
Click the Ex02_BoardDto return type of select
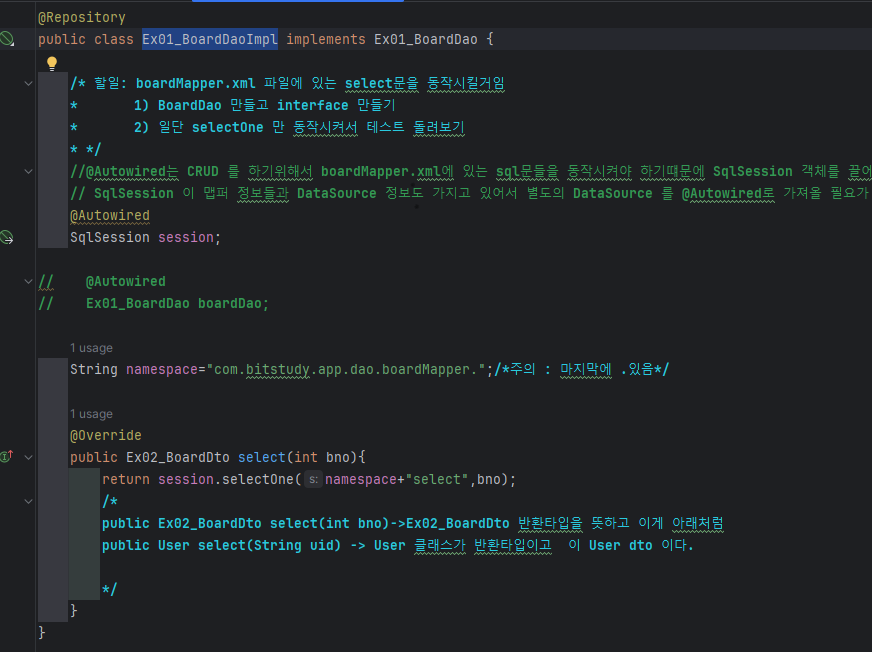pos(177,457)
